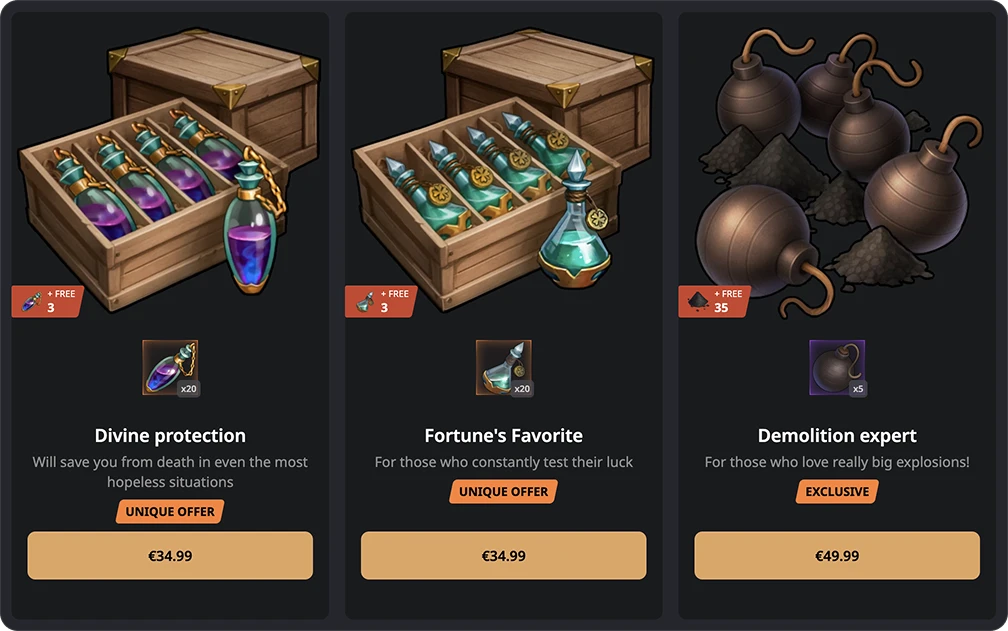Click the free 3 green potions badge
This screenshot has width=1008, height=631.
tap(381, 301)
